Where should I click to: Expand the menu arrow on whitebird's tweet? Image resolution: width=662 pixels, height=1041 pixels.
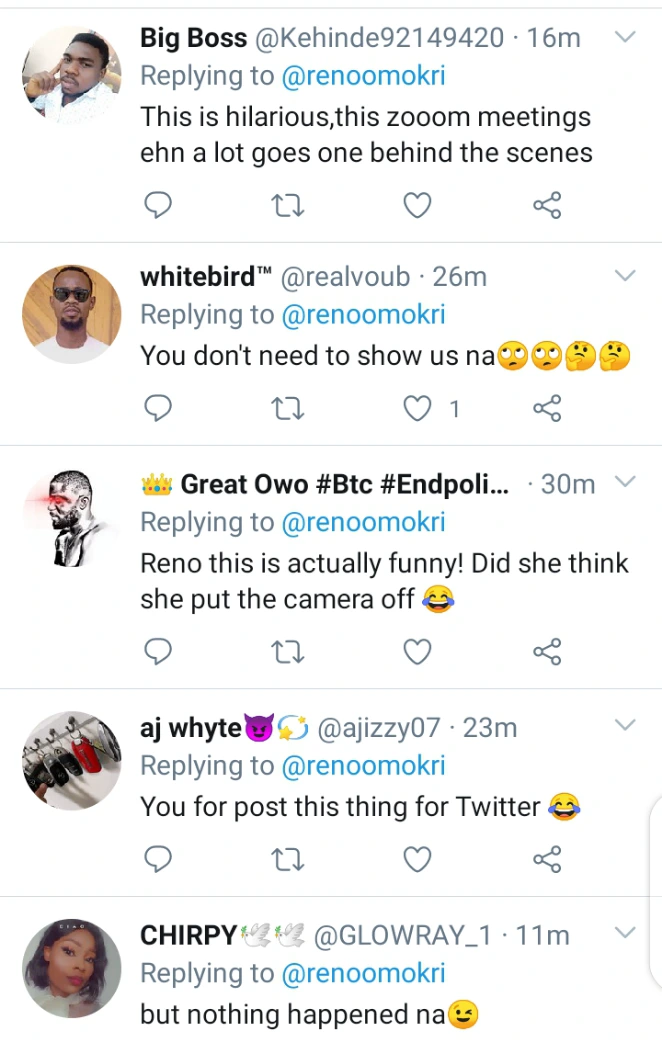click(x=625, y=275)
